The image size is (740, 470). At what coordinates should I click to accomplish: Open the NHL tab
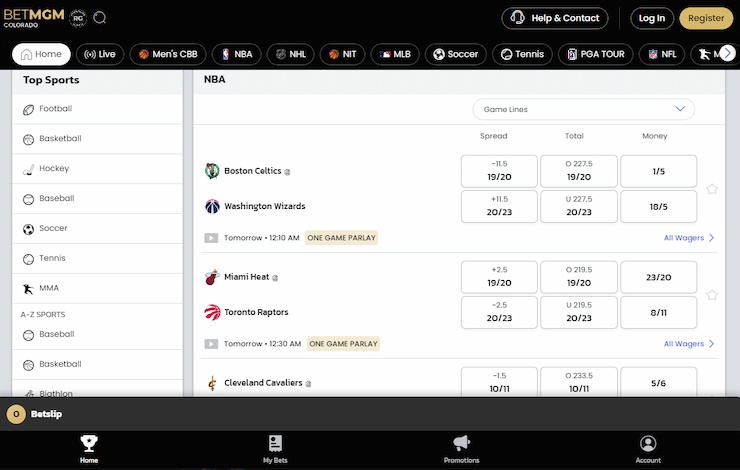(291, 54)
